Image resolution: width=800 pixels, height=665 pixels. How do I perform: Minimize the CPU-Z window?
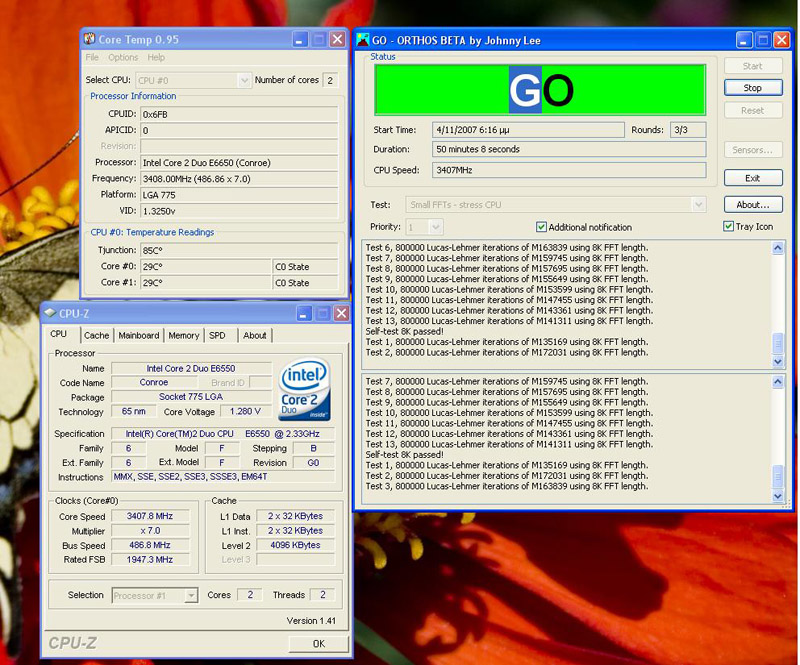pos(304,313)
